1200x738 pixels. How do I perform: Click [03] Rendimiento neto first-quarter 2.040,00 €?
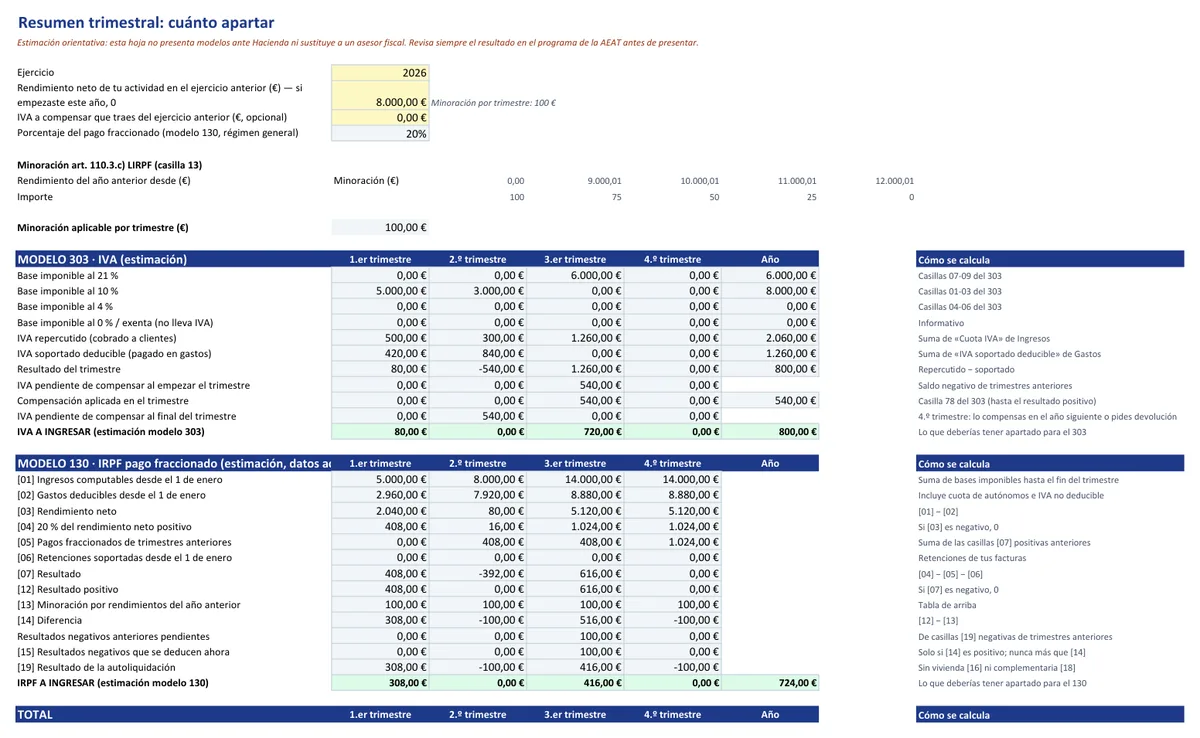[x=380, y=511]
